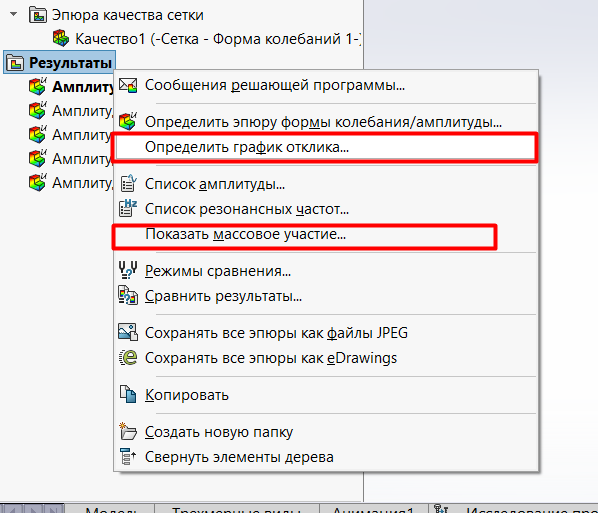Click the eDrawings save icon

click(128, 357)
